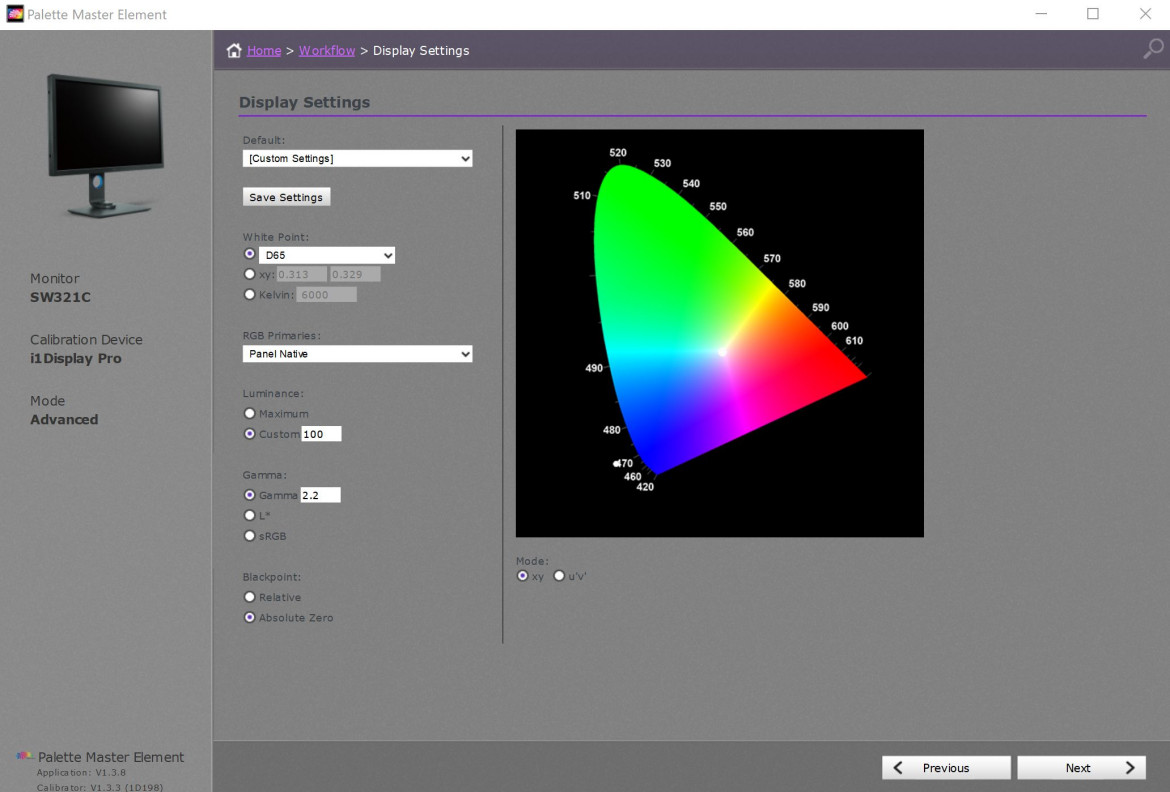Click the Kelvin value field 6000
The width and height of the screenshot is (1170, 792).
(326, 295)
